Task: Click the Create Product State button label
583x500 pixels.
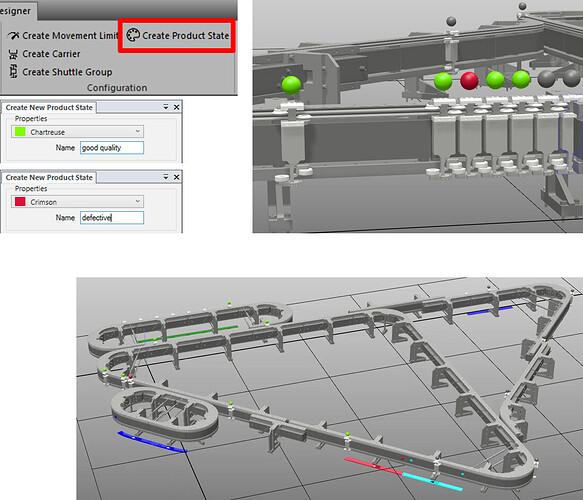Action: (186, 36)
